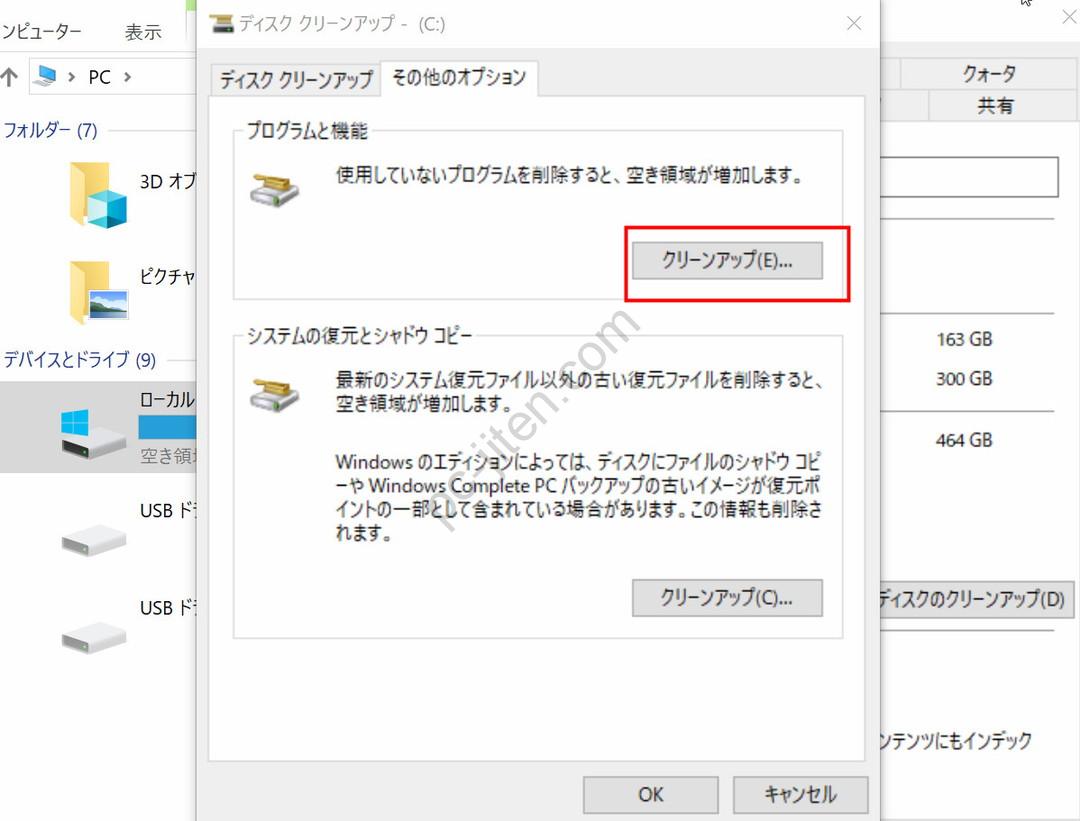Select the first USB drive icon
The image size is (1080, 821).
93,540
